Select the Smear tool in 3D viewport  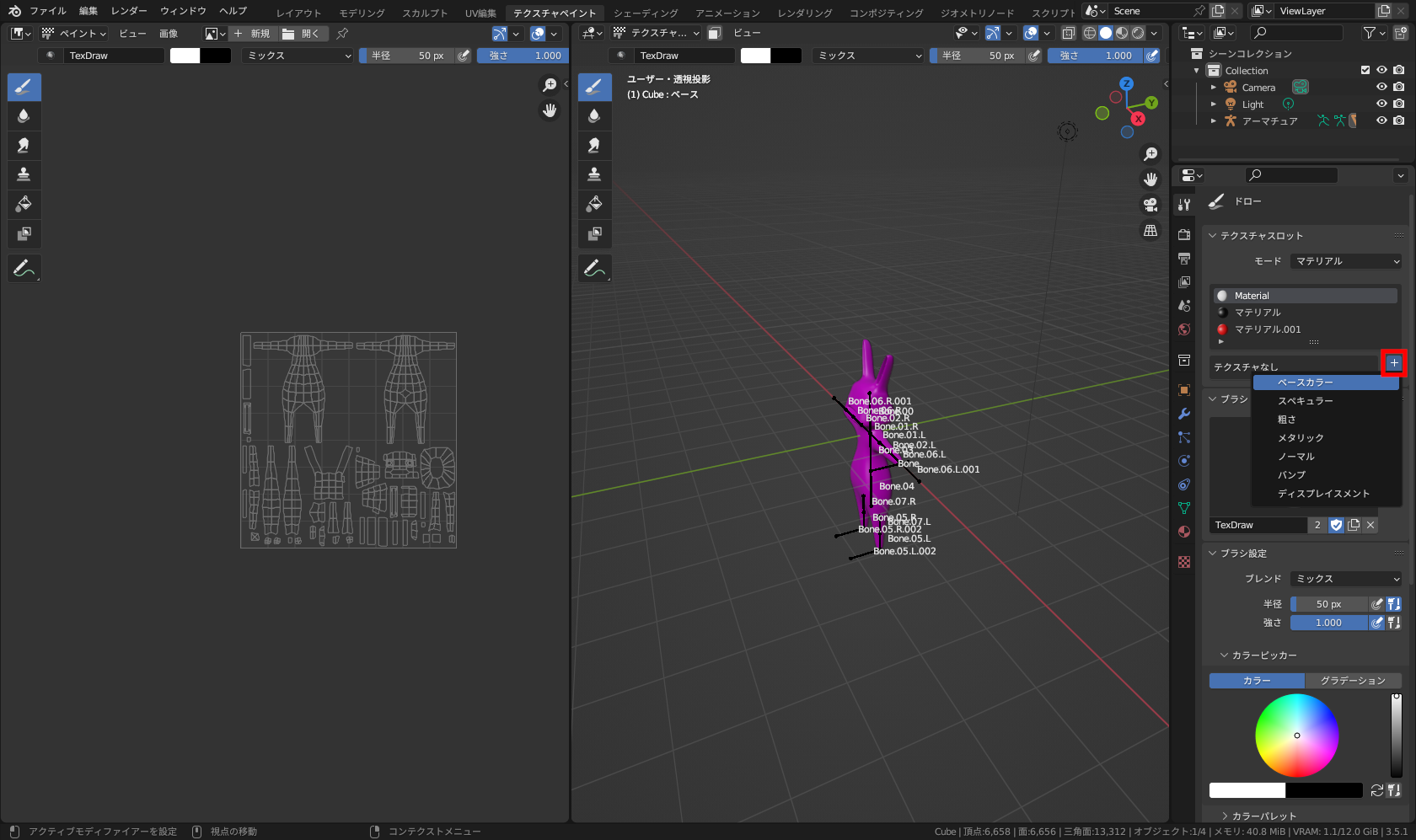[594, 145]
